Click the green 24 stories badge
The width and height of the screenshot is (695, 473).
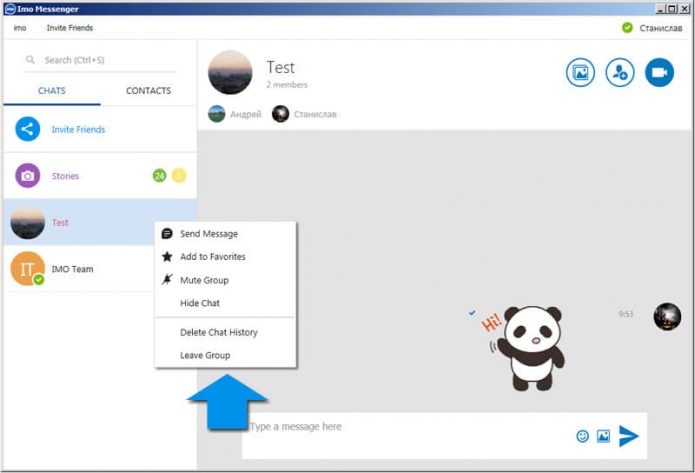click(x=159, y=176)
